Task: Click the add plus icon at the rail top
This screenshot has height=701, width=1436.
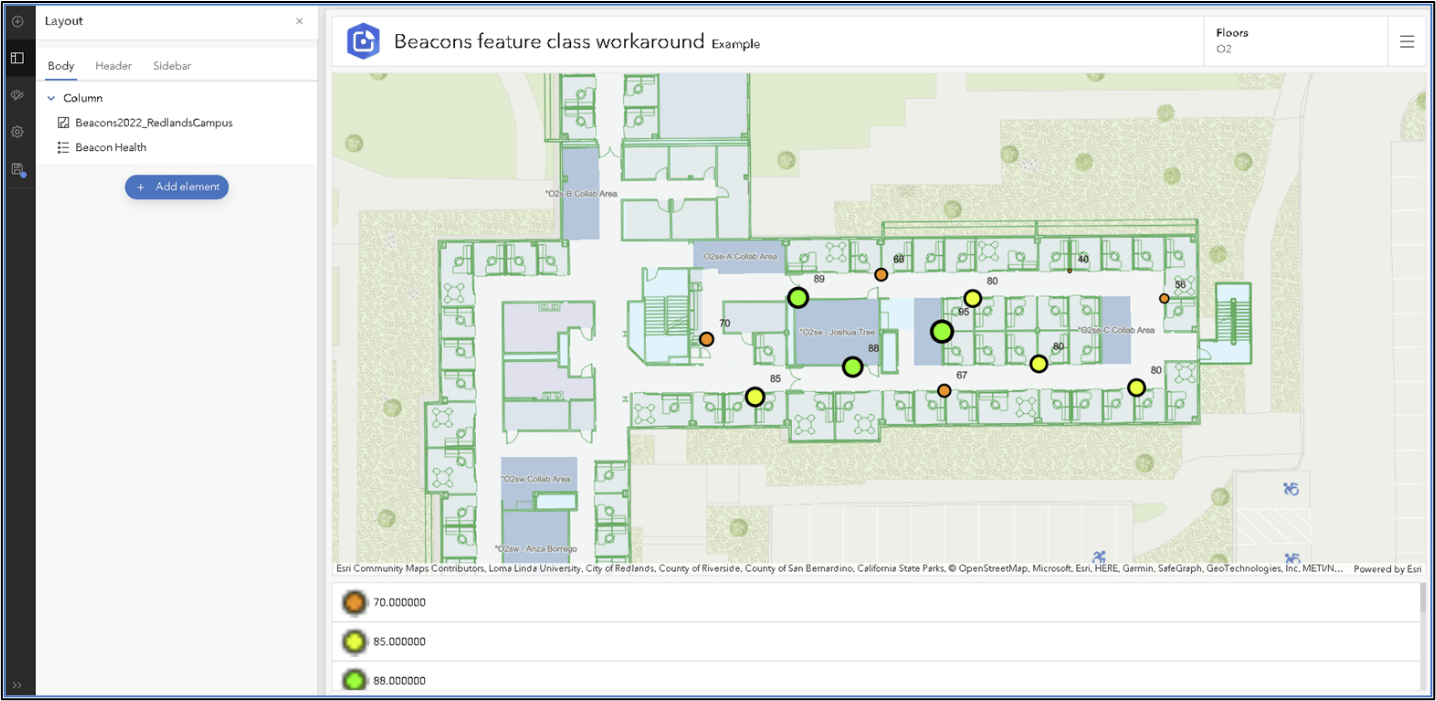Action: pos(17,20)
